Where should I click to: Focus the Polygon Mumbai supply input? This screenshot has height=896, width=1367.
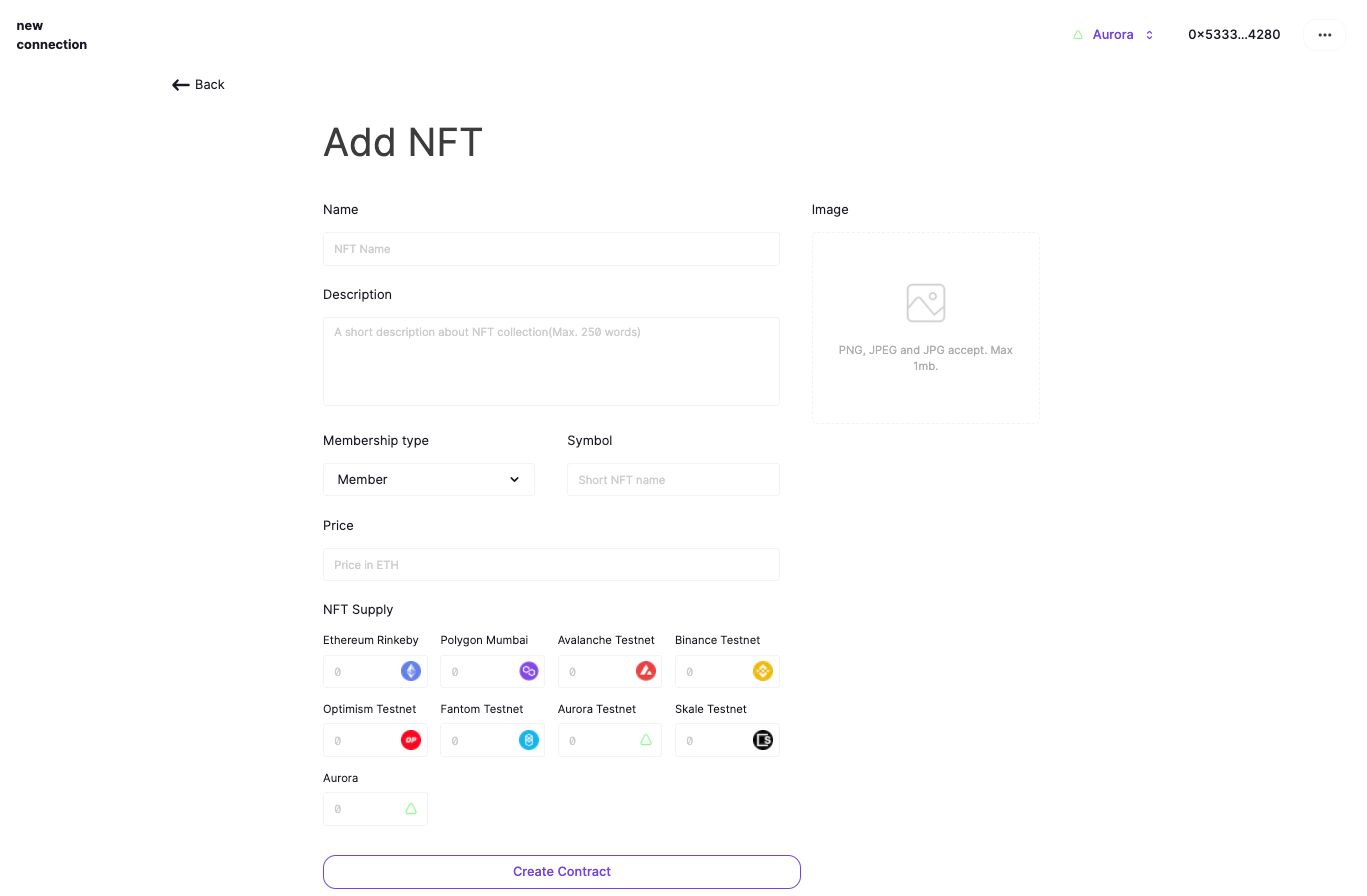492,671
